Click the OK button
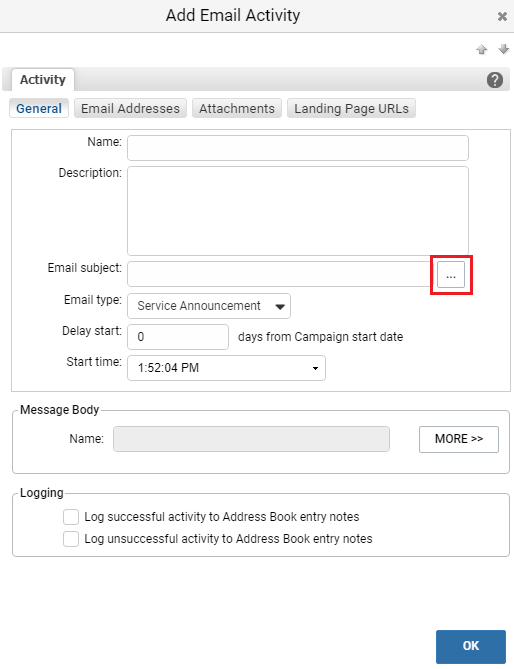514x669 pixels. (471, 646)
